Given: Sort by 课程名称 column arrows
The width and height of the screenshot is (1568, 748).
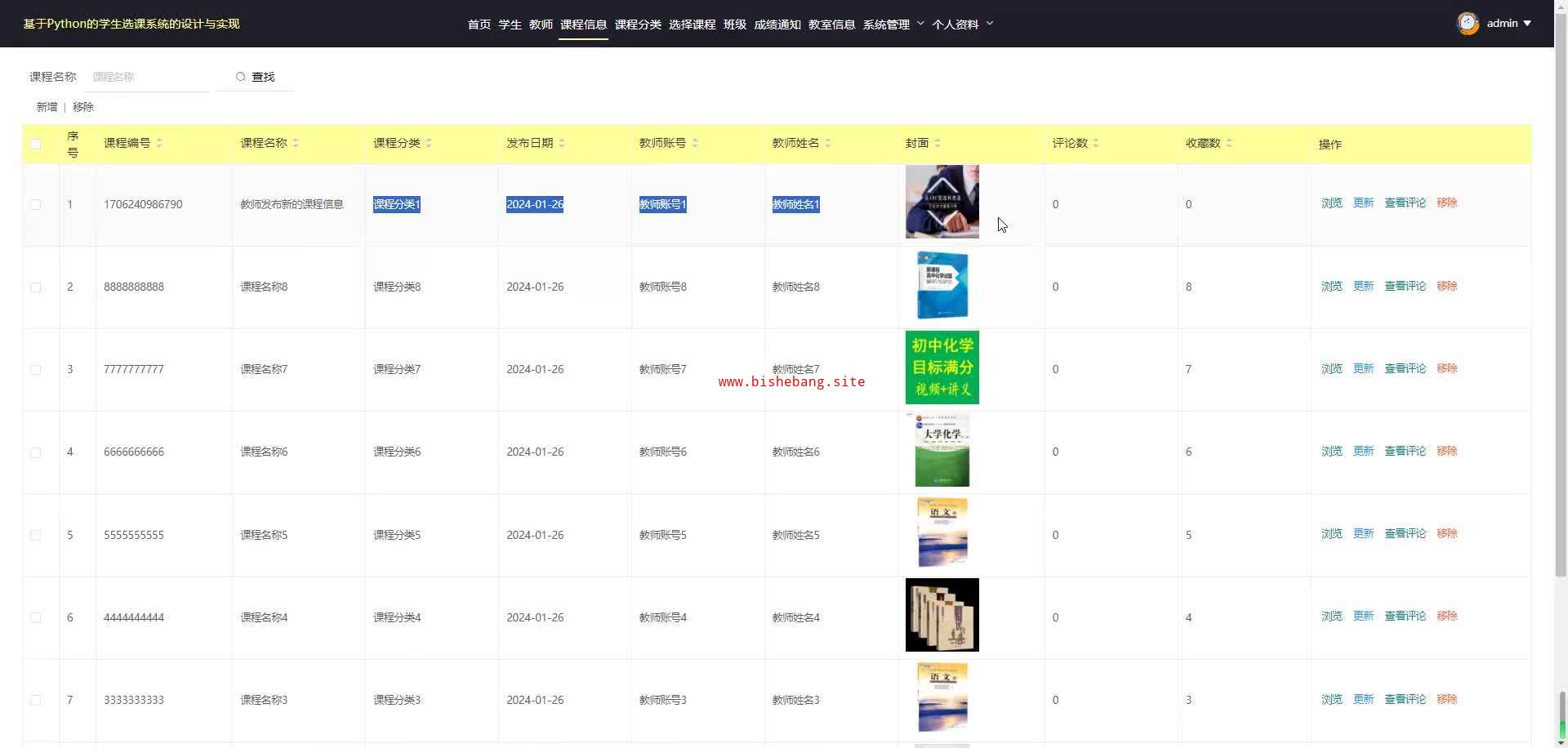Looking at the screenshot, I should tap(296, 143).
